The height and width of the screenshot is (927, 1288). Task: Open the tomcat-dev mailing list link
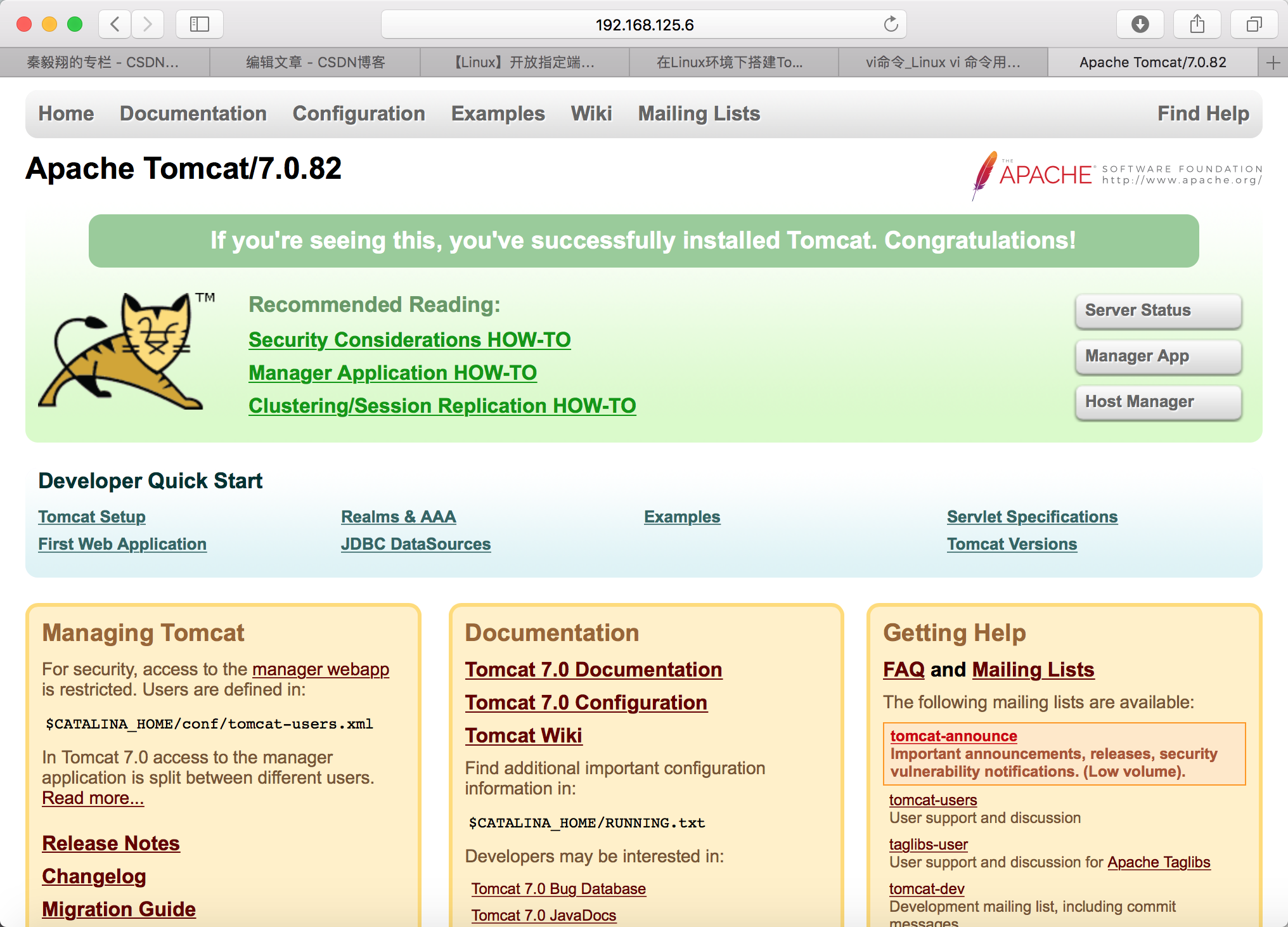927,889
